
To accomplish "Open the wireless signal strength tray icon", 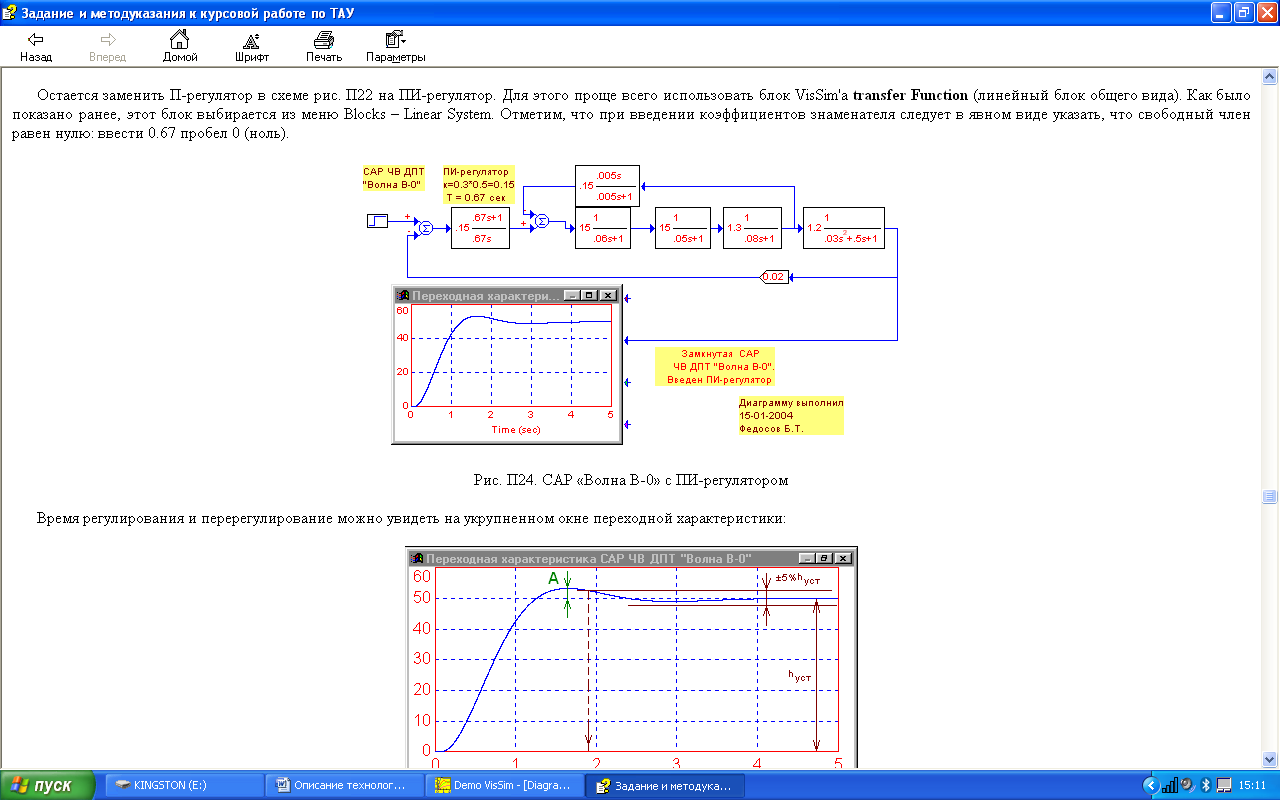I will click(x=1168, y=785).
